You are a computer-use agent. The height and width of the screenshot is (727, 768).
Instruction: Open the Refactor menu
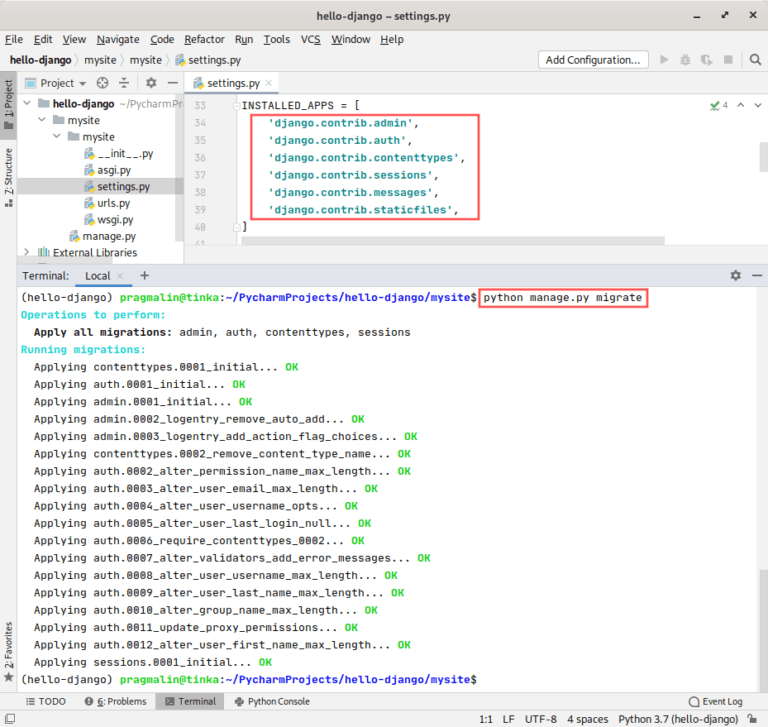(x=204, y=39)
